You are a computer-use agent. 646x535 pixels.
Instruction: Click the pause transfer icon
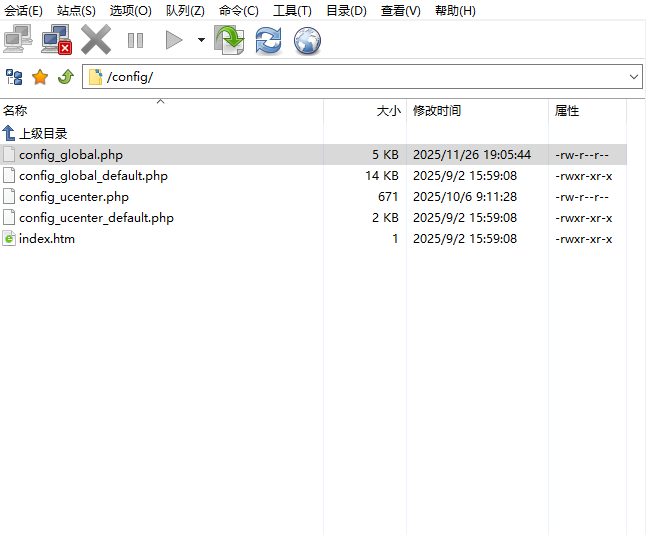(135, 40)
